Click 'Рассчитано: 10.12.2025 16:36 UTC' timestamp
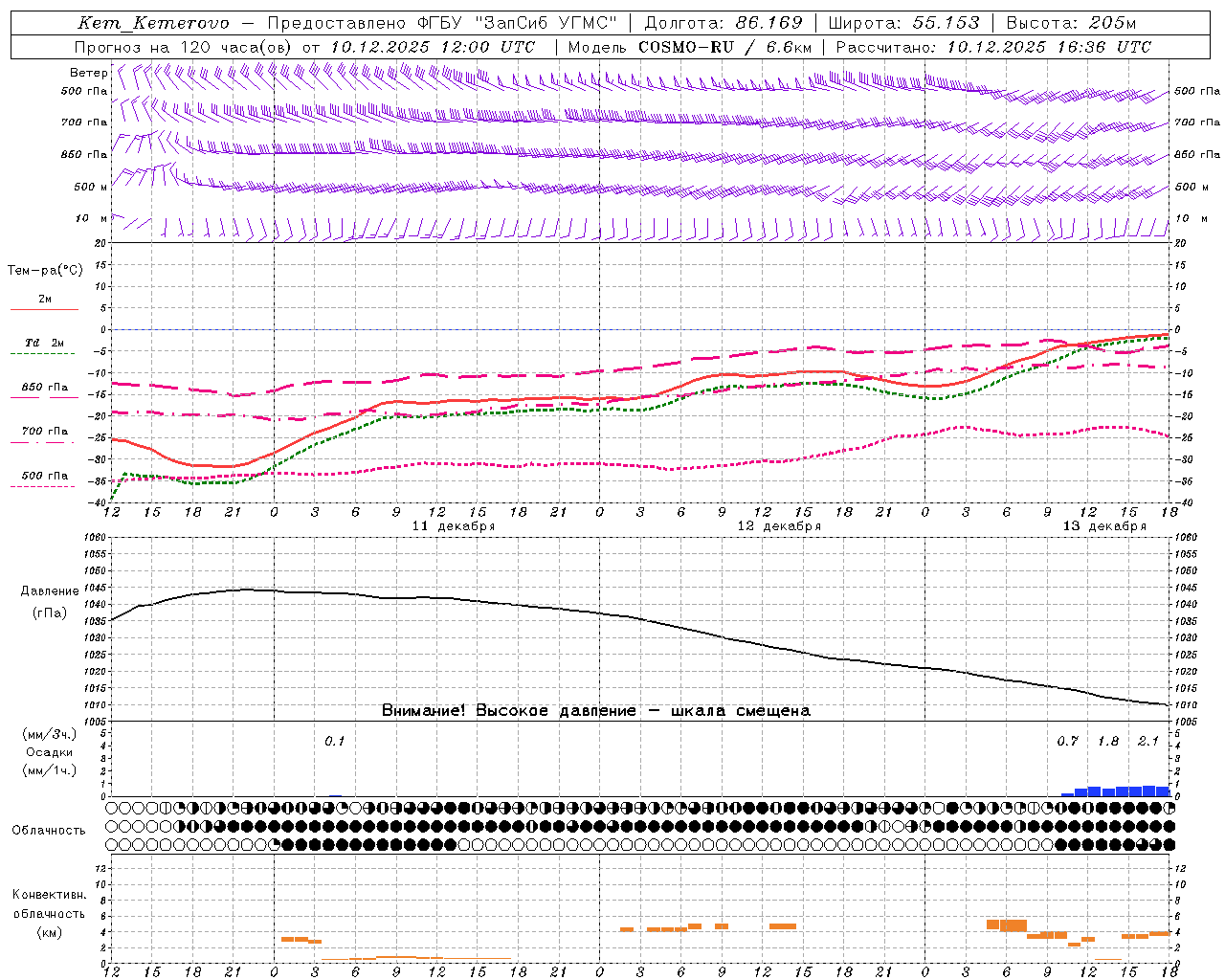Image resolution: width=1225 pixels, height=980 pixels. click(x=993, y=47)
